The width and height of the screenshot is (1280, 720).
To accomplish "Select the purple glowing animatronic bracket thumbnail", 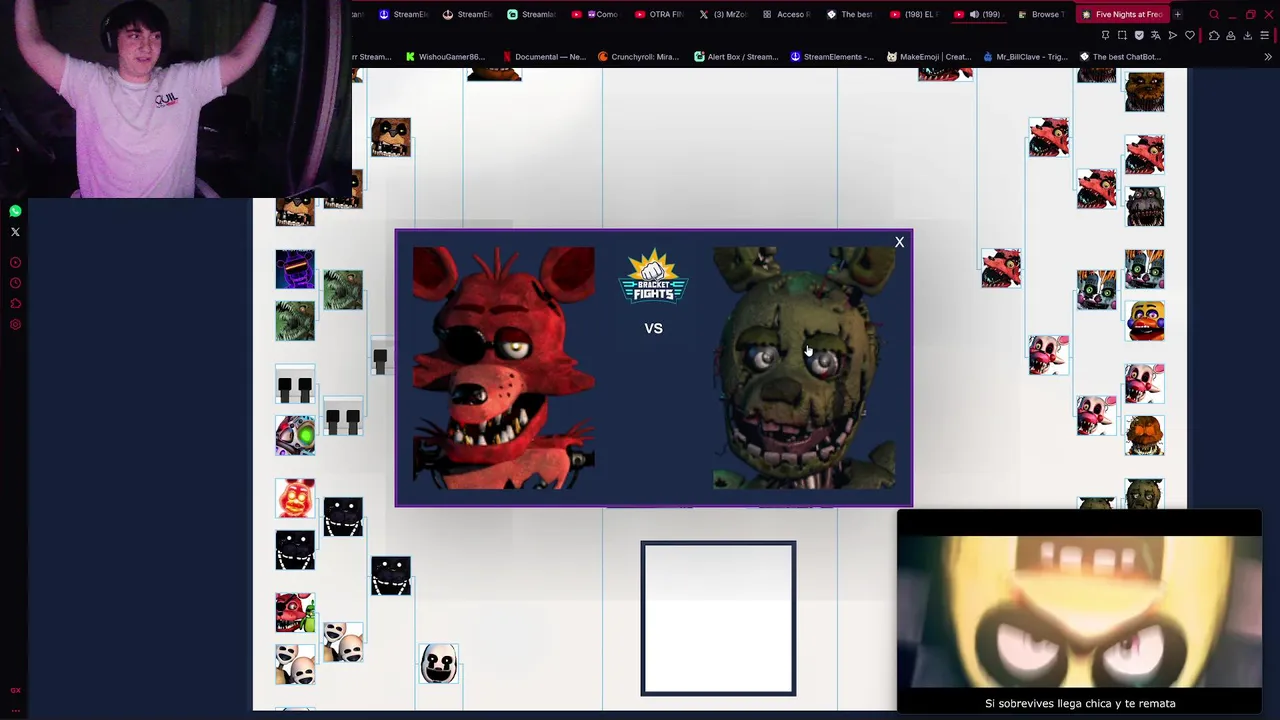I will tap(295, 270).
